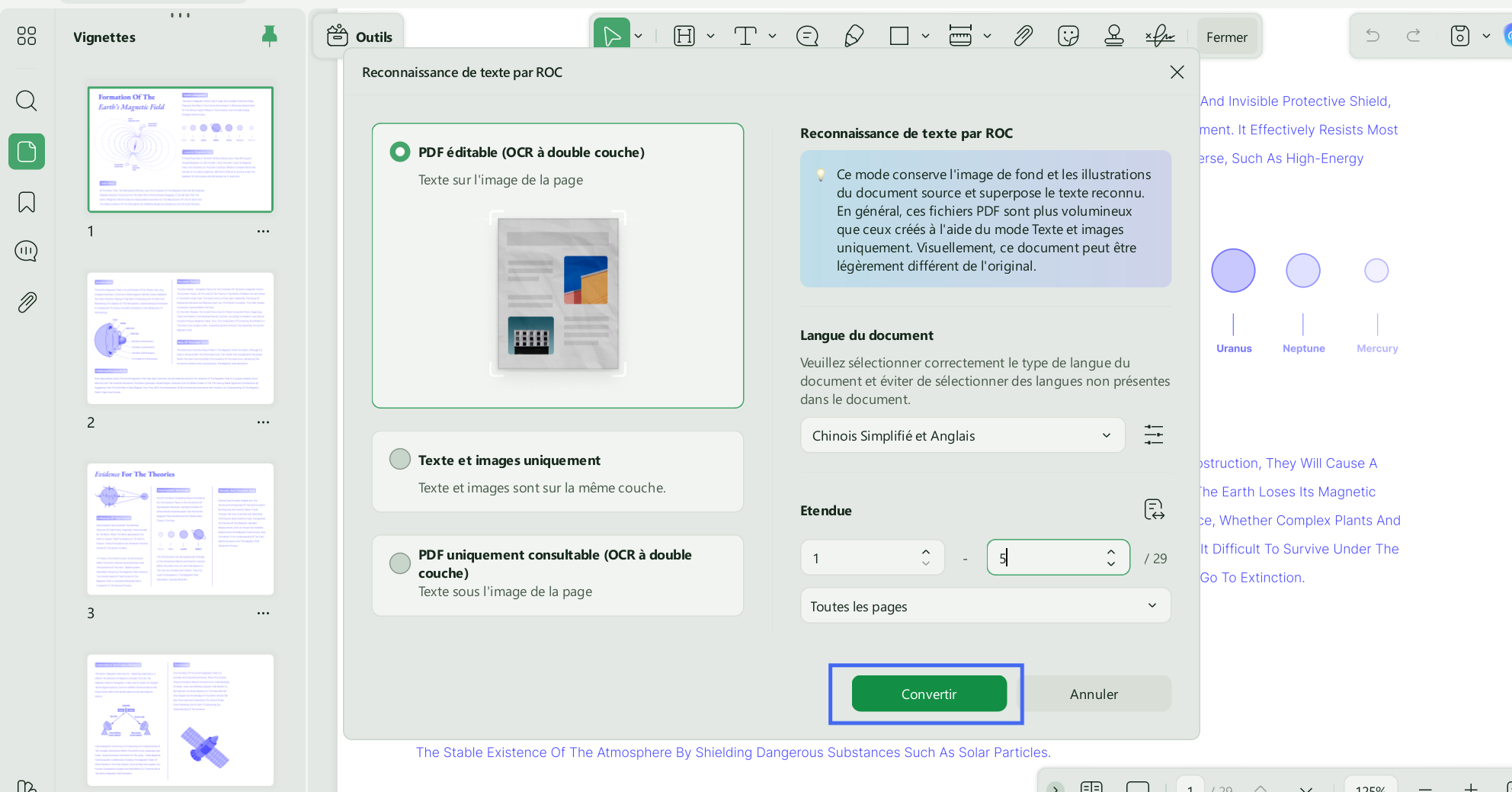Screen dimensions: 1512x792
Task: Select page 1 thumbnail
Action: click(x=180, y=149)
